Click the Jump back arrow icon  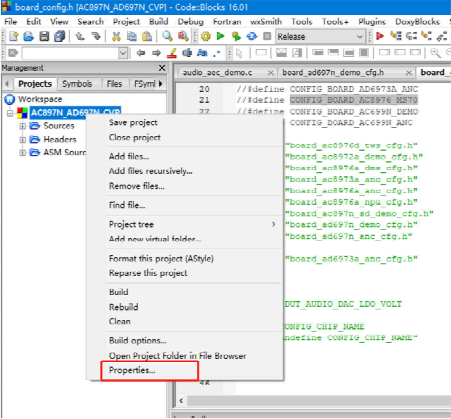pyautogui.click(x=141, y=53)
